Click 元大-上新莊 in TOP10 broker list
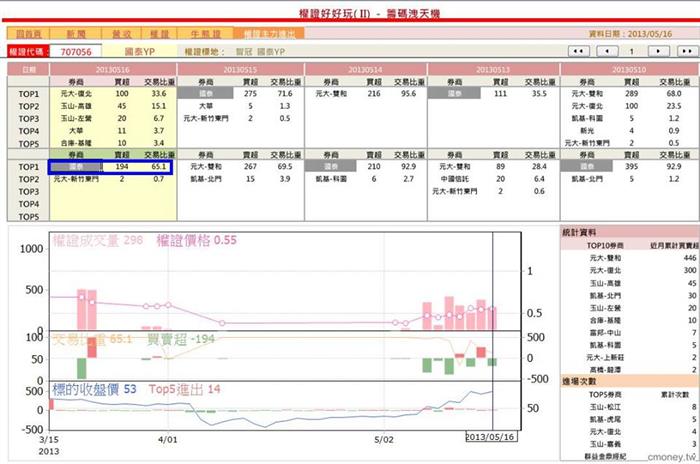 (x=605, y=358)
